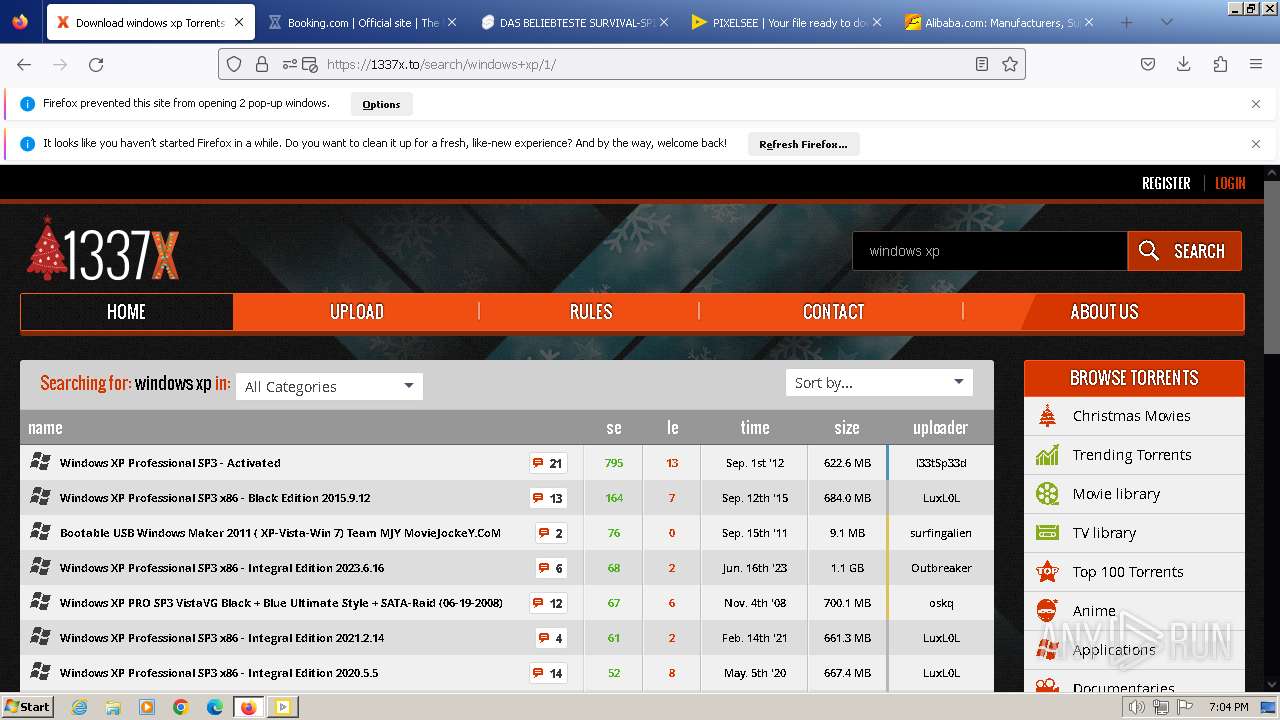Open Microsoft Edge from the taskbar
The height and width of the screenshot is (720, 1280).
click(x=215, y=707)
